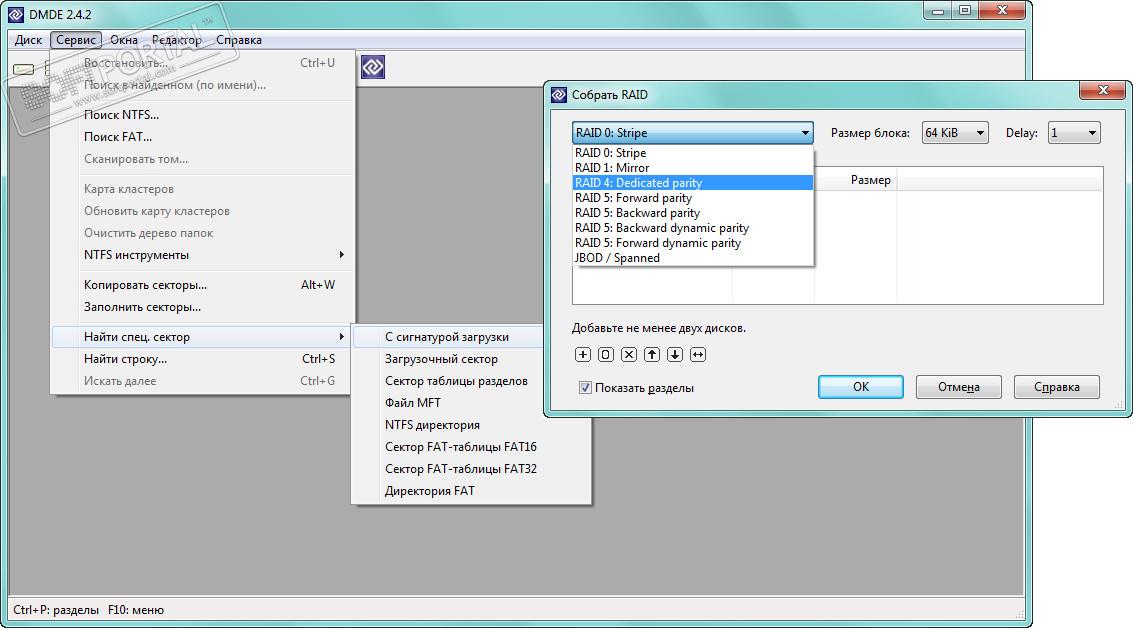
Task: Expand Найти спец. сектор submenu
Action: (203, 337)
